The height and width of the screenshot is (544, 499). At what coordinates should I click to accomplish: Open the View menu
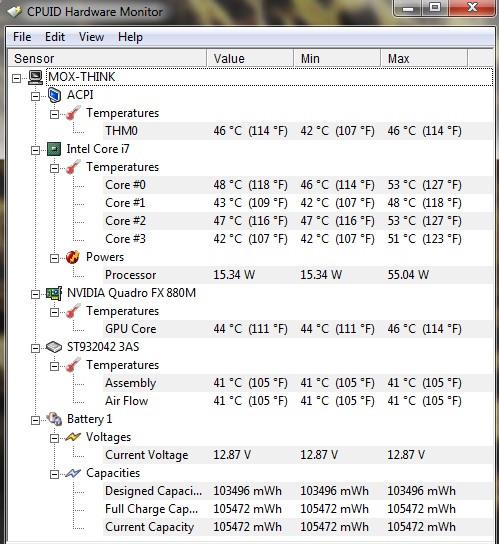91,37
